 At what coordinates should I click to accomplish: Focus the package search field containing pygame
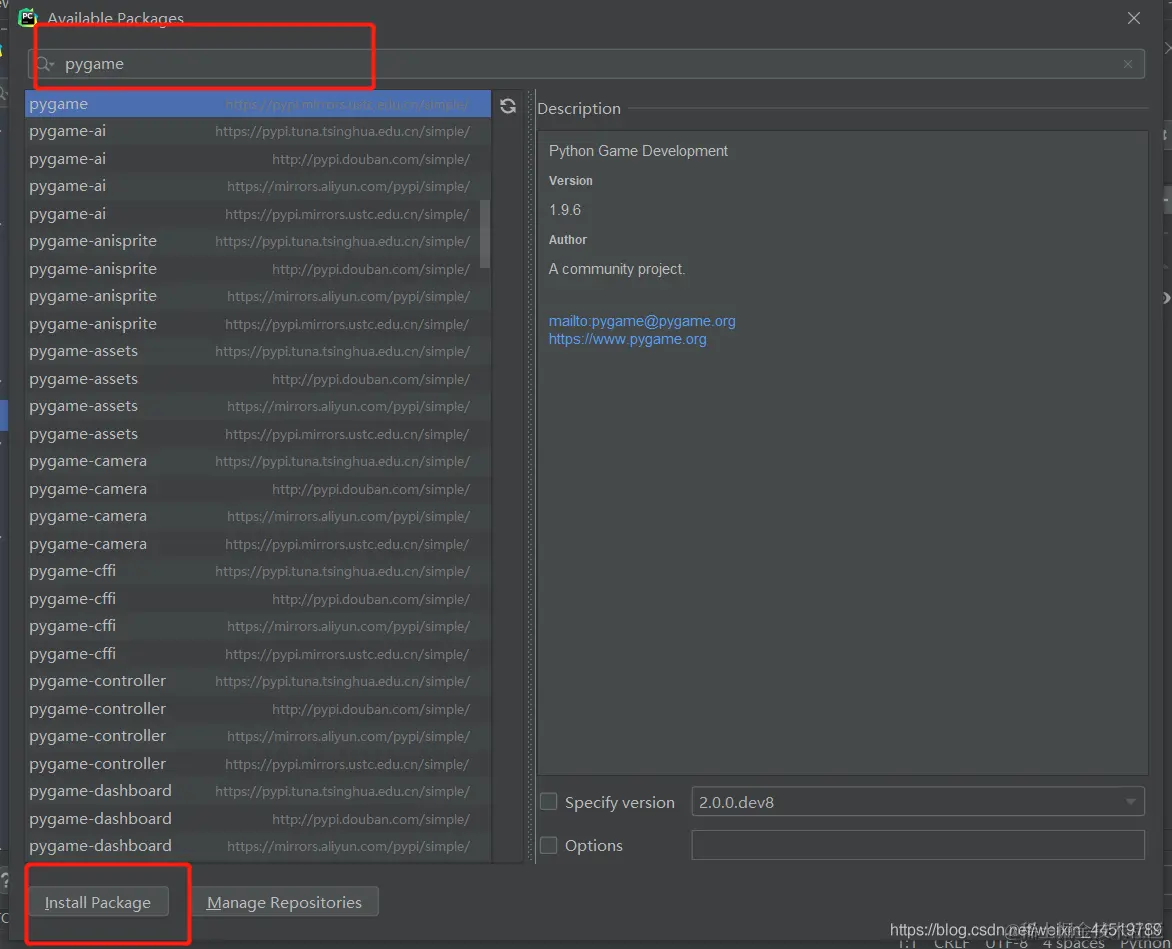tap(586, 64)
